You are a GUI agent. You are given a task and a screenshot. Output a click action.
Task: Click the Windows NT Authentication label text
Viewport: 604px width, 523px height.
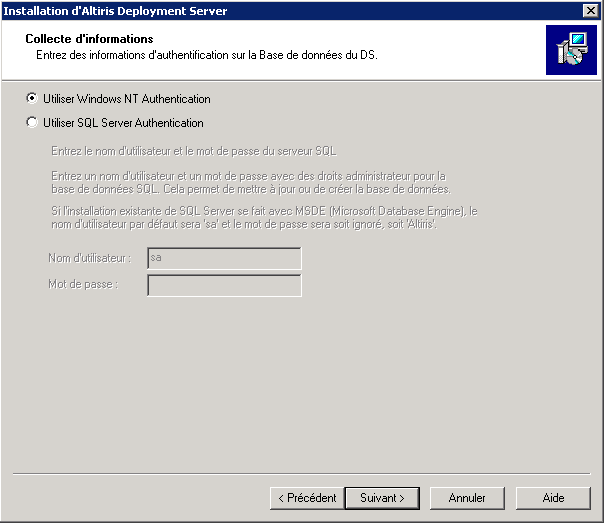(127, 99)
